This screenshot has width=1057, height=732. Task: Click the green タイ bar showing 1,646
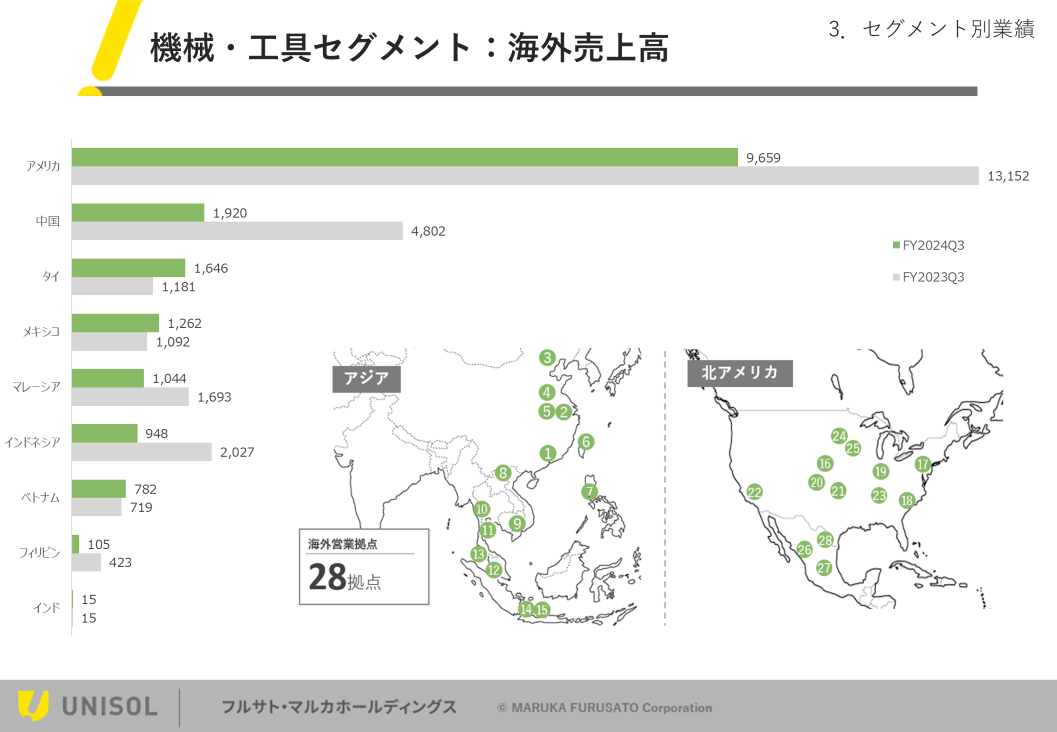point(128,268)
